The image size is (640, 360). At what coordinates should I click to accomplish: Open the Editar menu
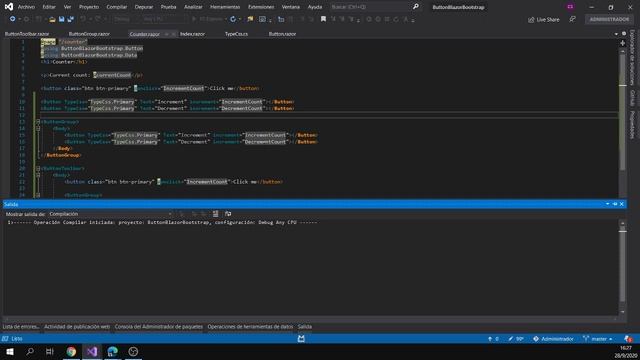pos(49,7)
